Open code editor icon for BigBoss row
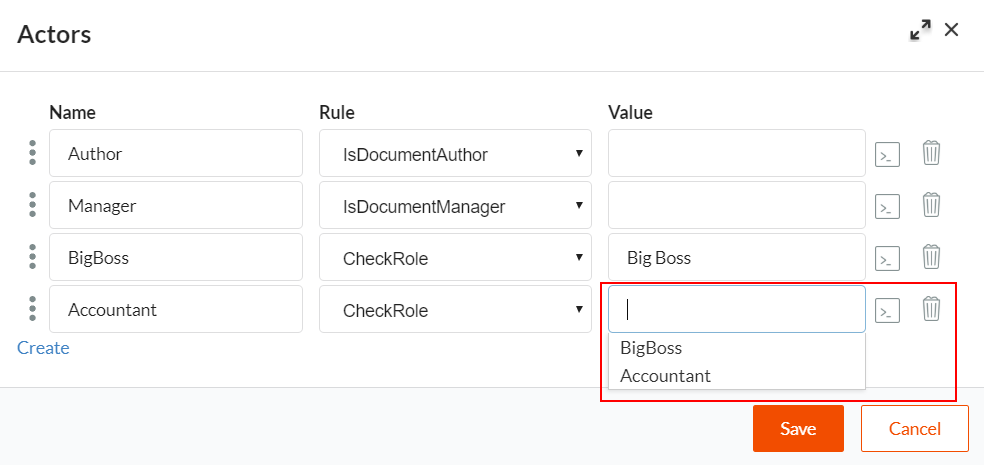This screenshot has width=984, height=465. click(887, 258)
